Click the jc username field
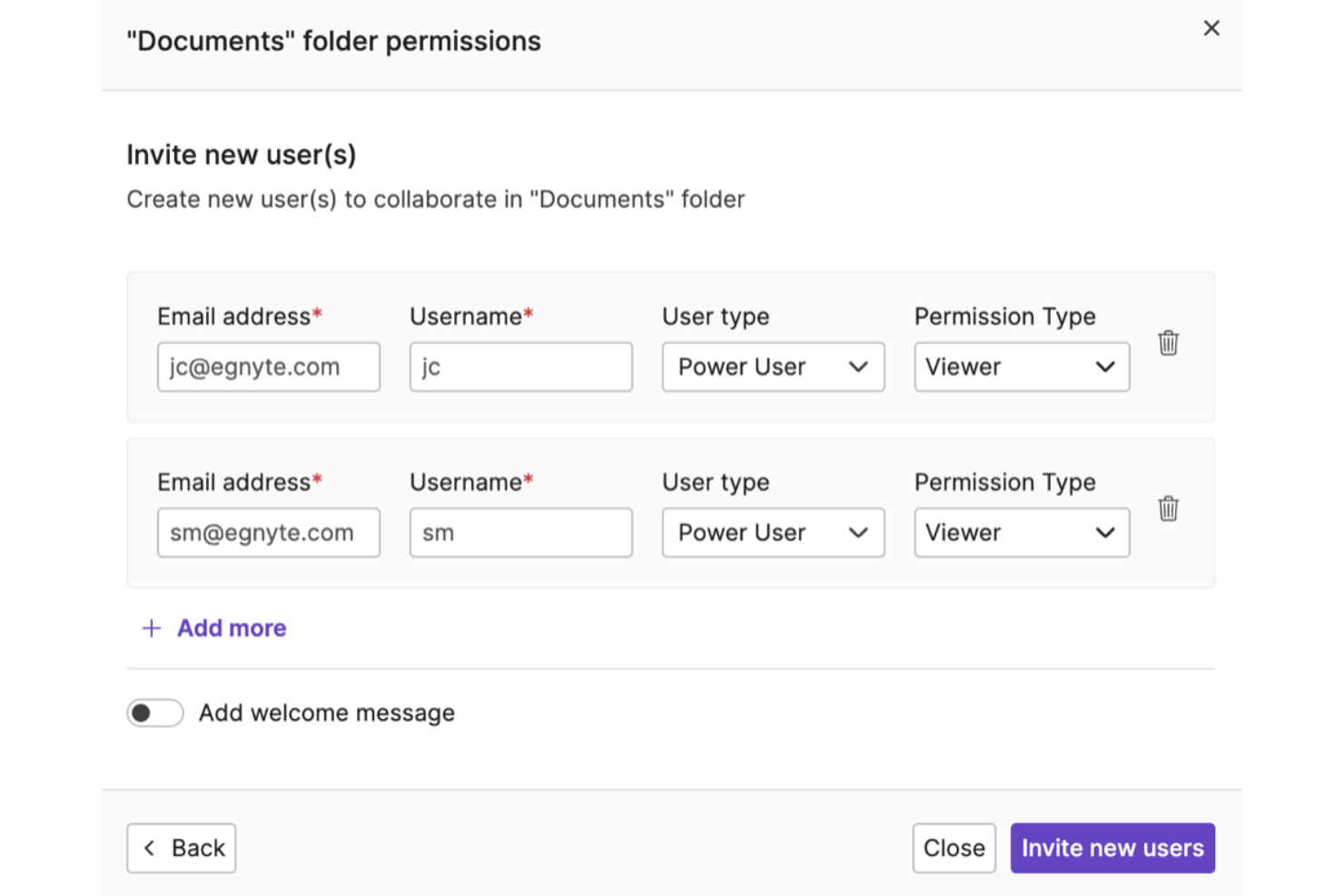This screenshot has height=896, width=1344. (520, 367)
